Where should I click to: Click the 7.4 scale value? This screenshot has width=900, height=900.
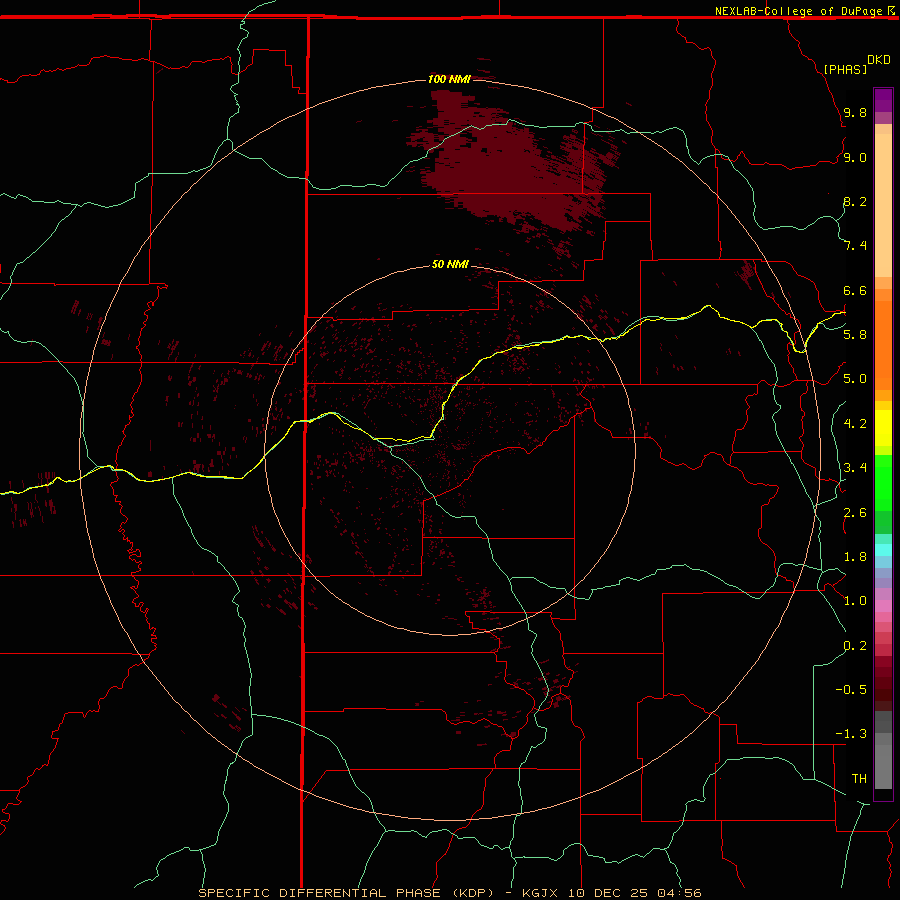click(x=855, y=246)
